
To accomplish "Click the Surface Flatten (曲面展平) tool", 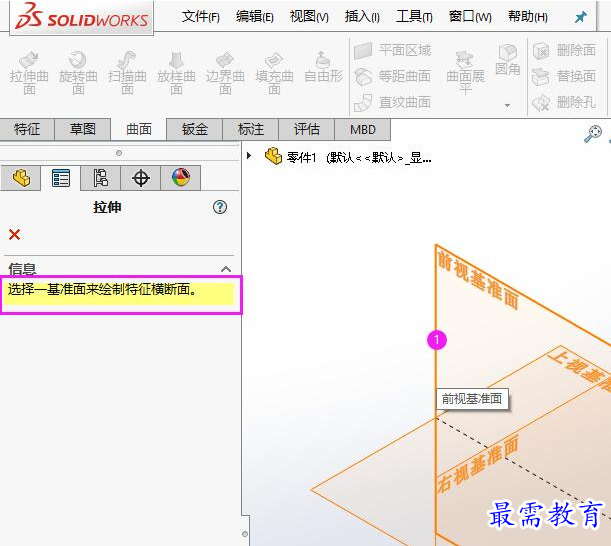I will tap(465, 73).
